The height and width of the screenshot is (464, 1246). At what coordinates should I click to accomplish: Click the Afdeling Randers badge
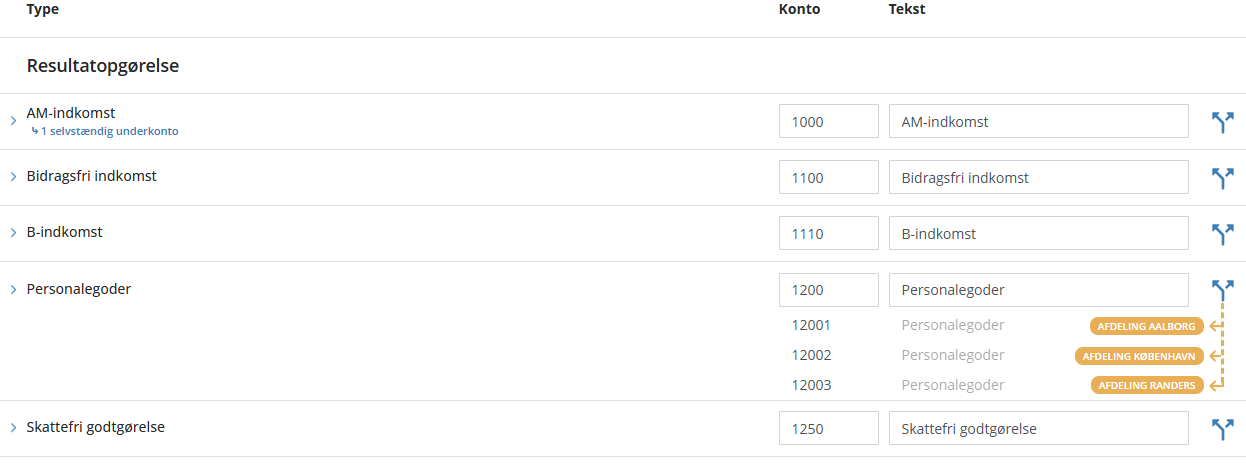pos(1146,386)
